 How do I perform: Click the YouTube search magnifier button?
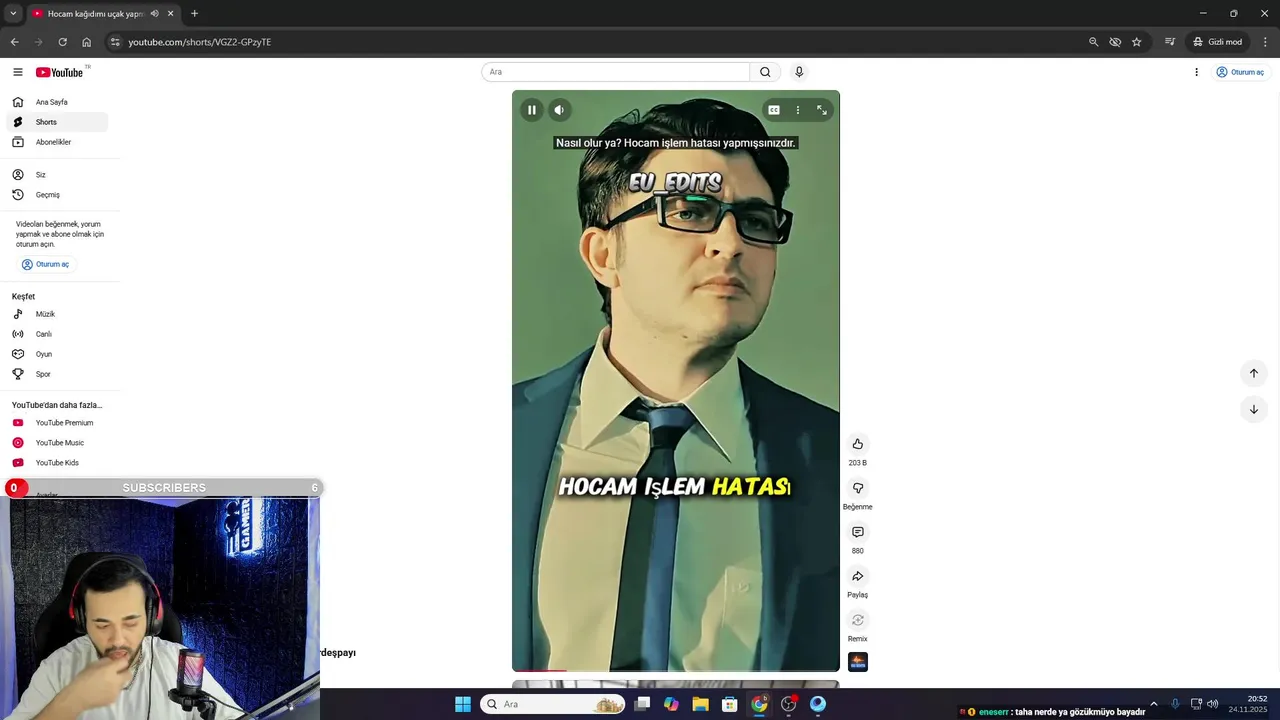coord(765,72)
